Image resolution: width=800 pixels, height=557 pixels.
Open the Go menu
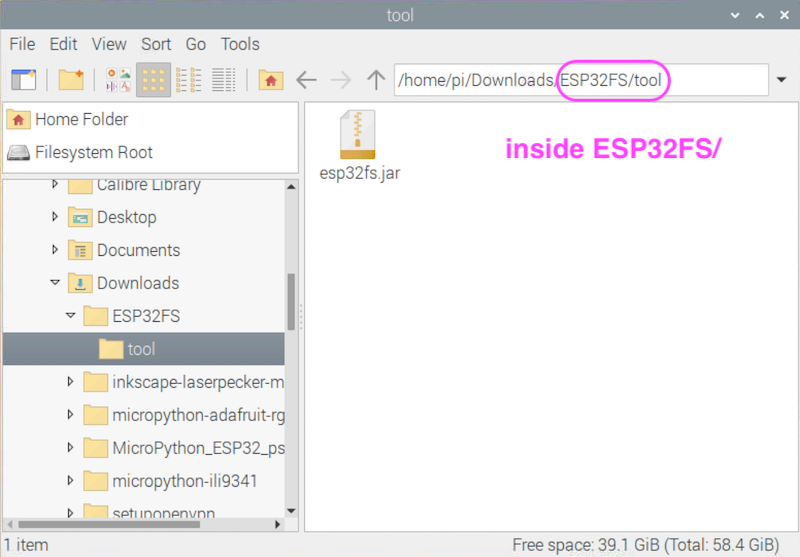(x=195, y=44)
